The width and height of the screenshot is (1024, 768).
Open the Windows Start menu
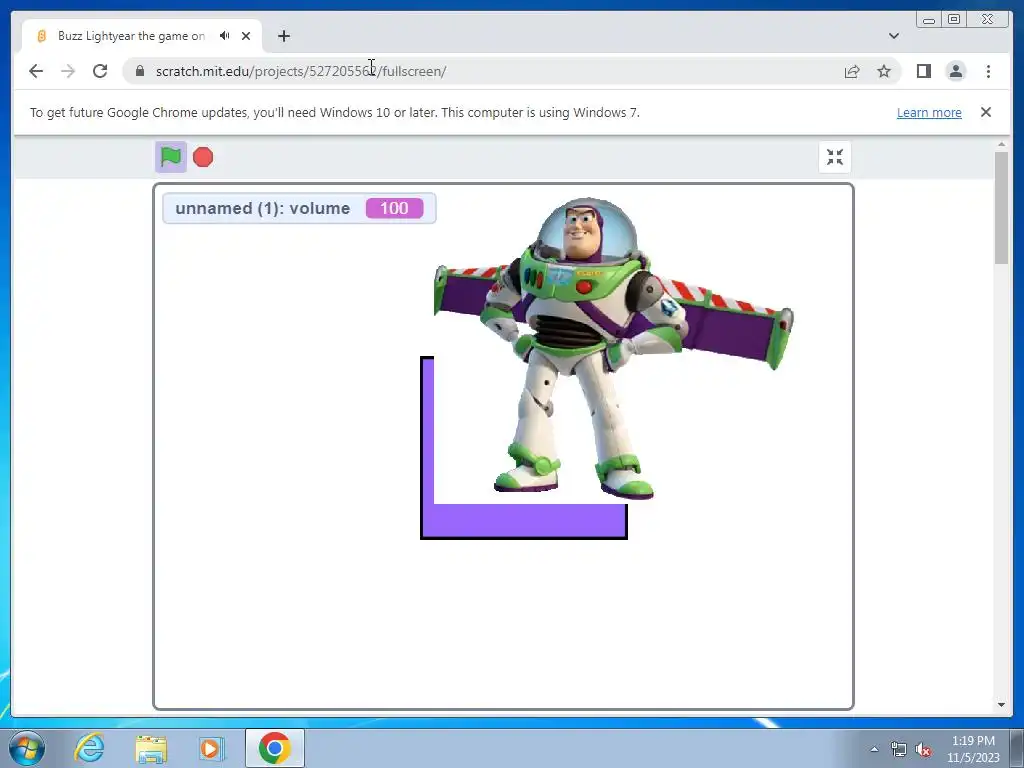click(x=27, y=748)
